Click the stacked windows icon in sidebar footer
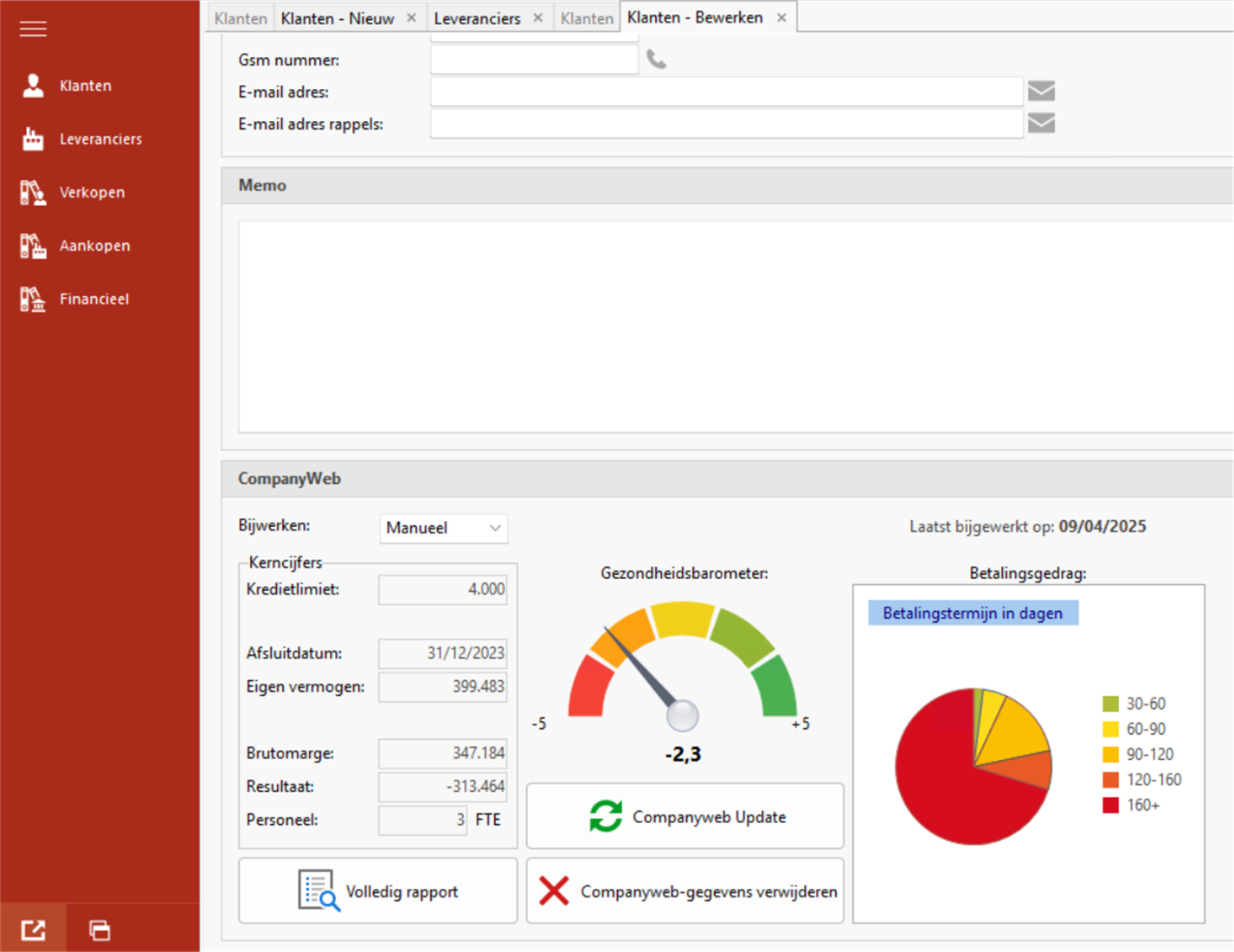Viewport: 1234px width, 952px height. [x=100, y=929]
